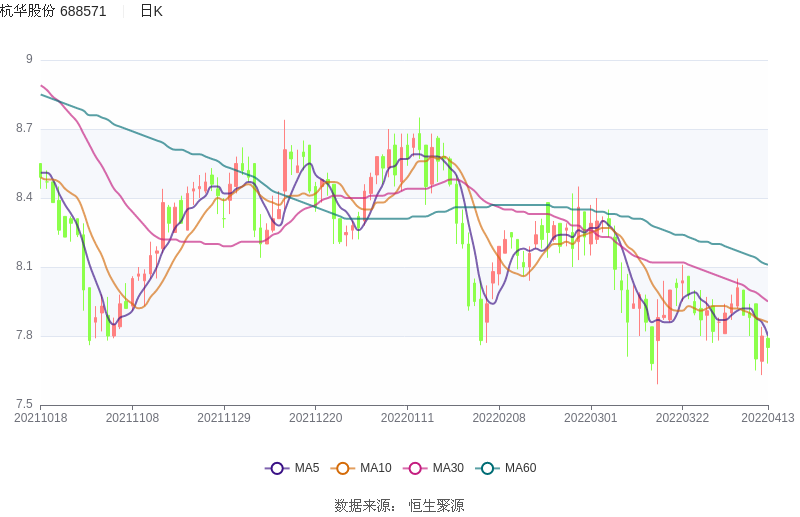
Task: Click the orange MA10 legend marker icon
Action: click(343, 468)
